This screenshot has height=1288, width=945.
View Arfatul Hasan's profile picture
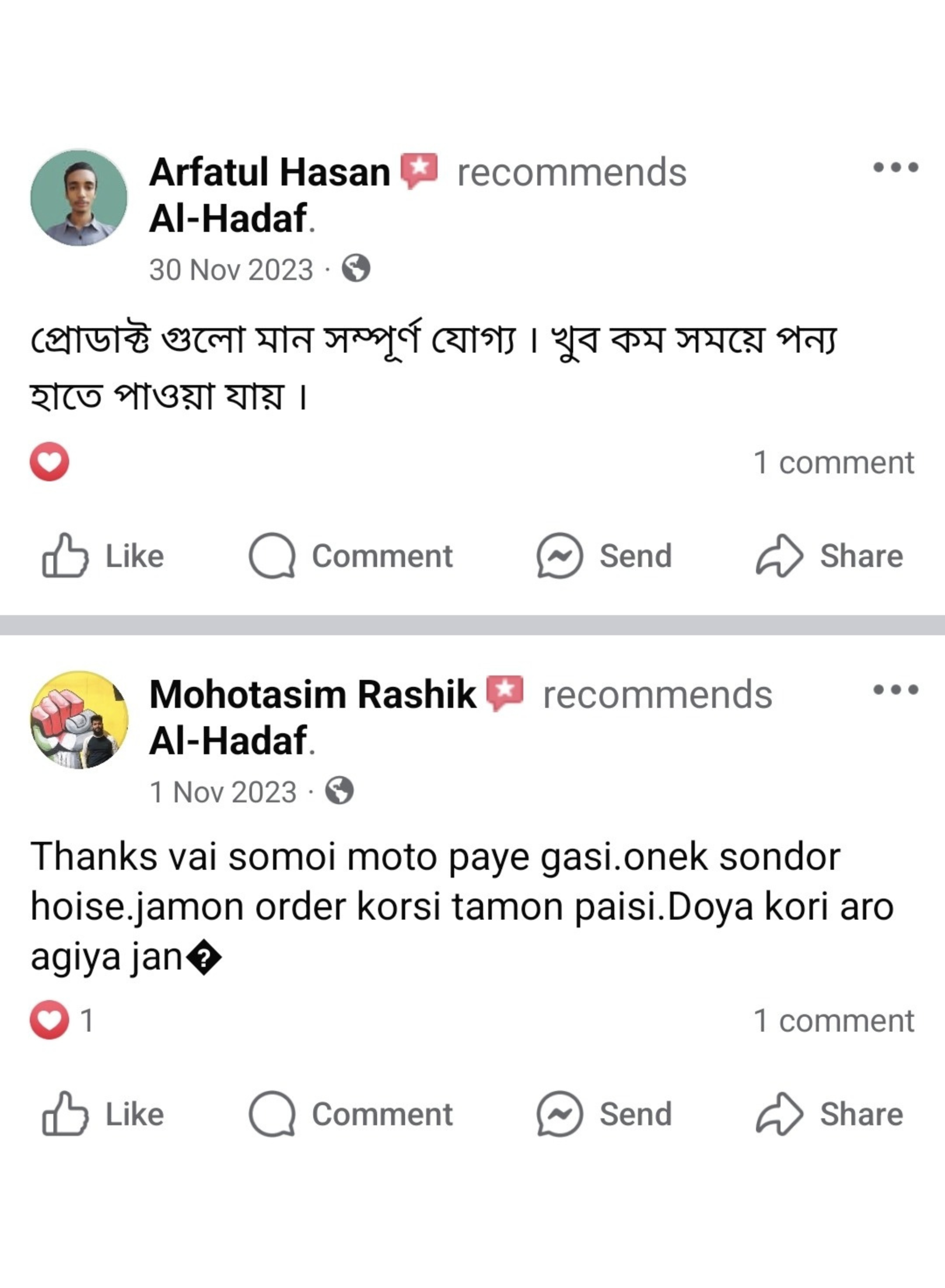coord(79,198)
